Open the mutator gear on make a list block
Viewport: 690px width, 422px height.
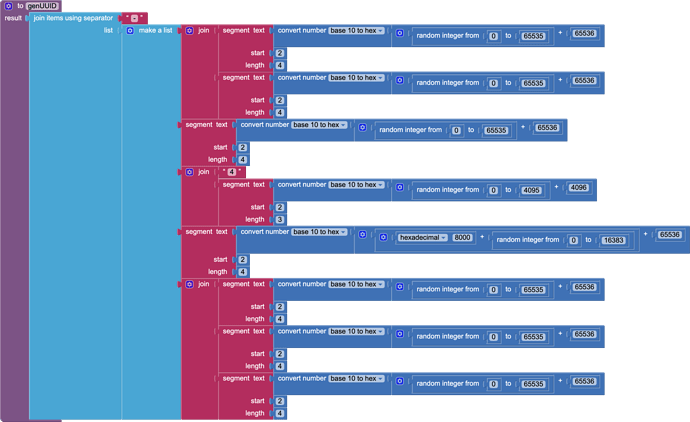[x=130, y=31]
